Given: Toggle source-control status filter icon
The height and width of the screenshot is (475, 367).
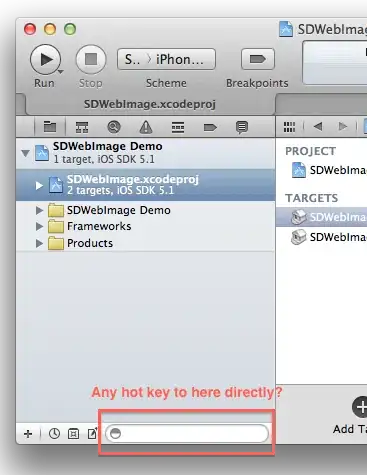Looking at the screenshot, I should [73, 434].
